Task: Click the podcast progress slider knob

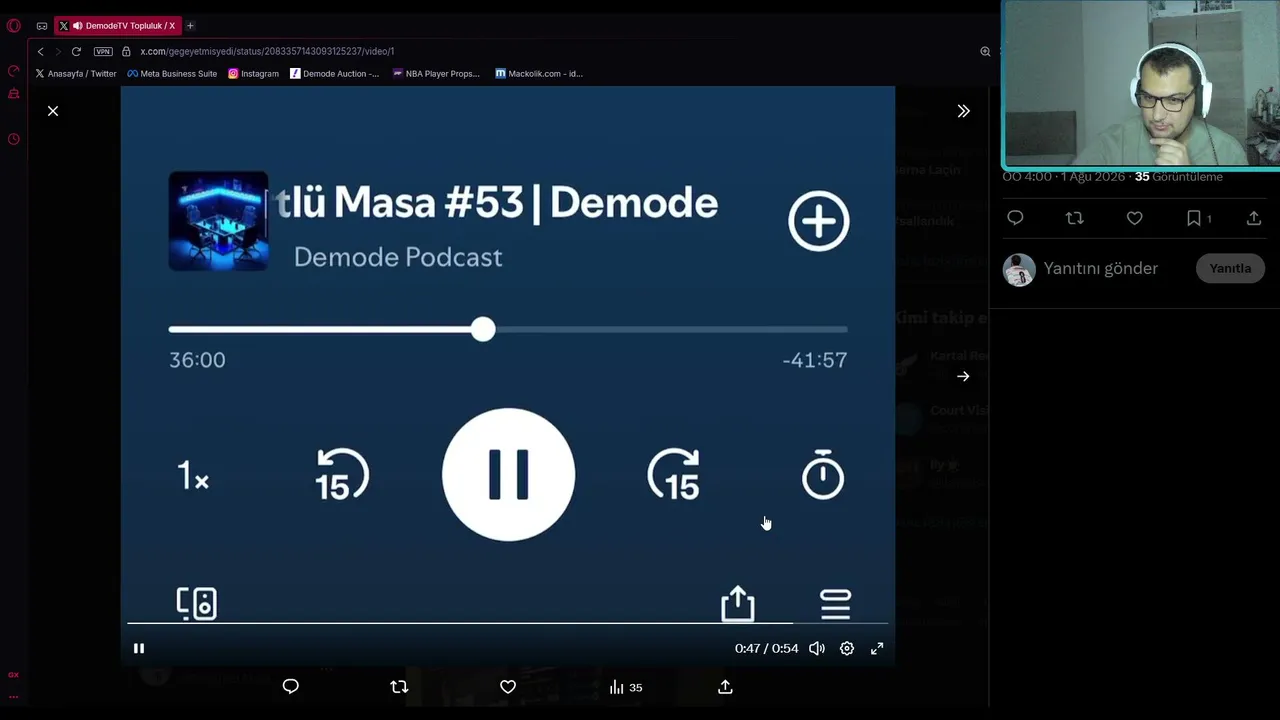Action: tap(483, 329)
